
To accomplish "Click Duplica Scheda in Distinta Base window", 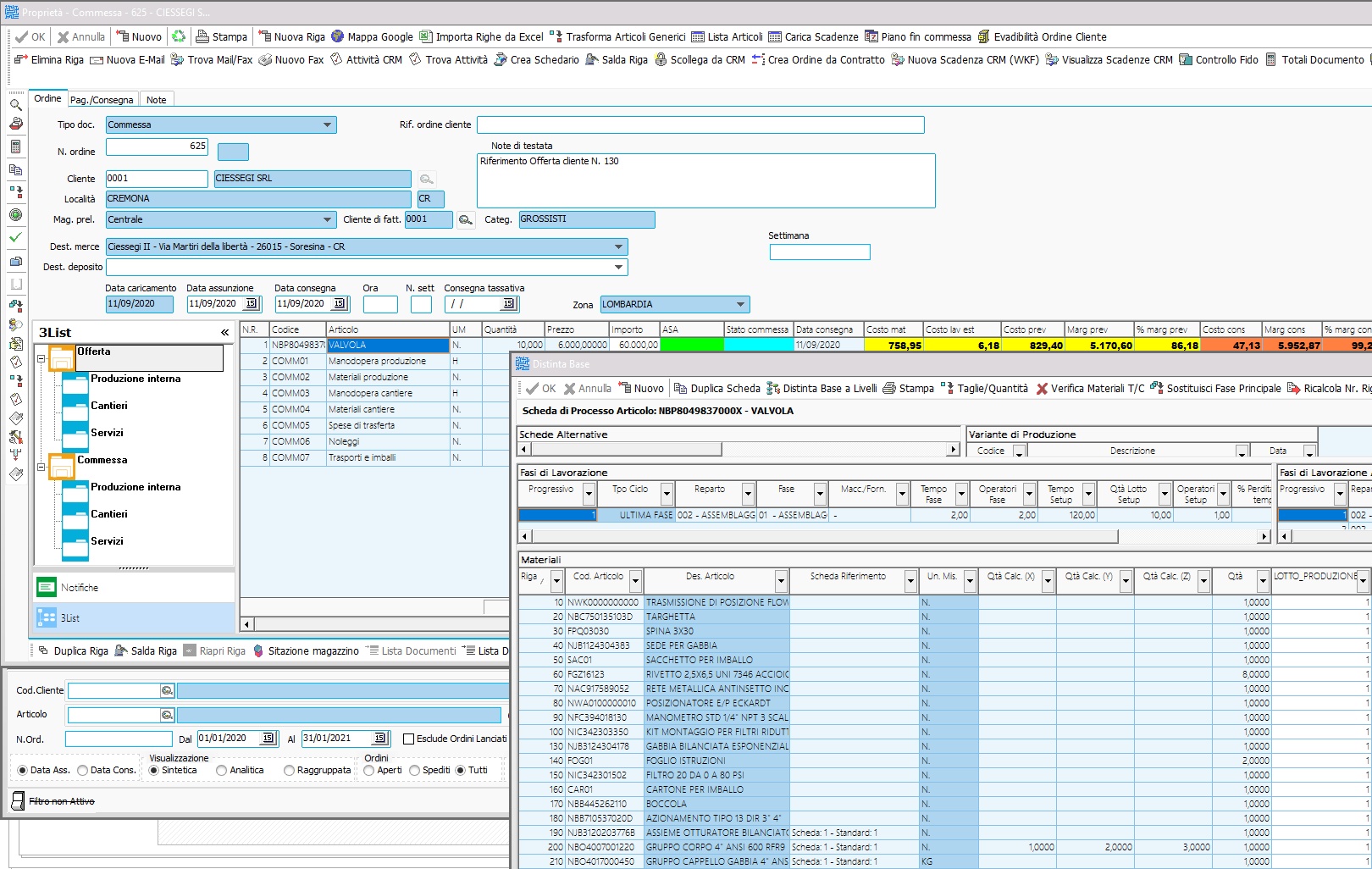I will pos(717,388).
